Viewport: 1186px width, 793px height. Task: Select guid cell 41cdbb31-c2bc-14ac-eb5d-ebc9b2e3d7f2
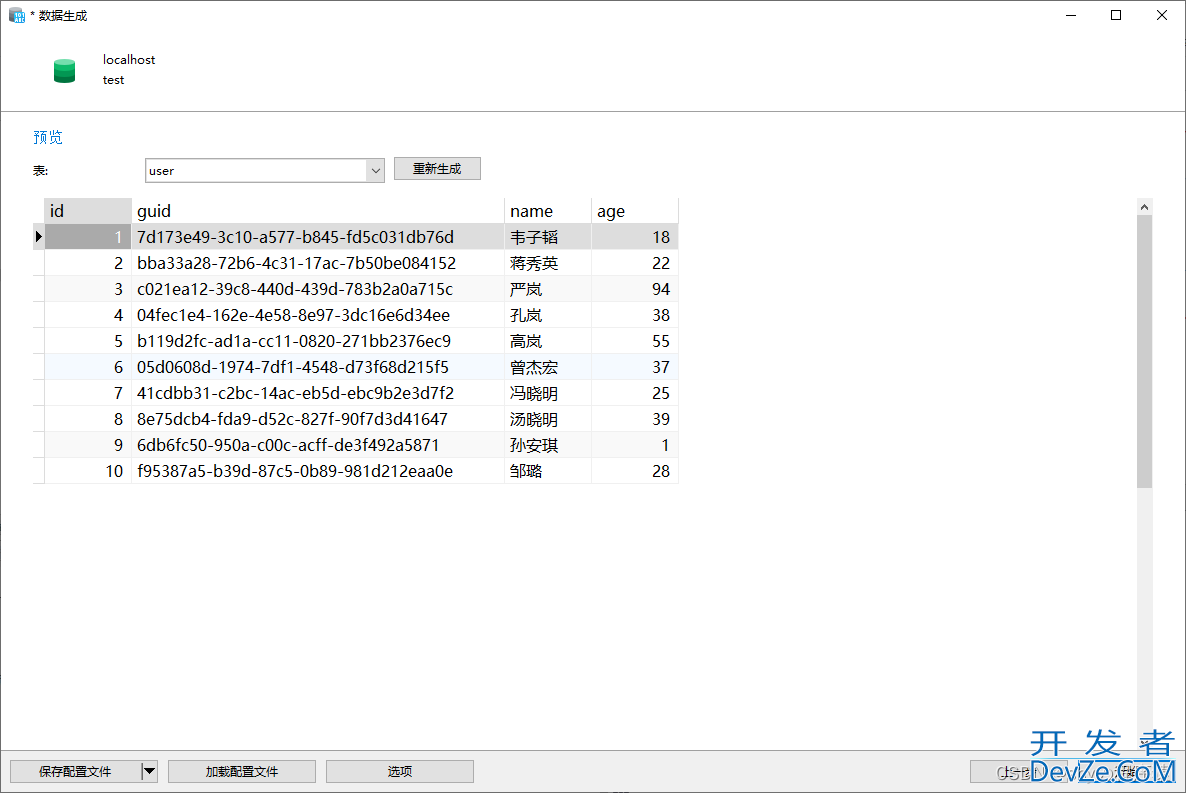[x=318, y=393]
